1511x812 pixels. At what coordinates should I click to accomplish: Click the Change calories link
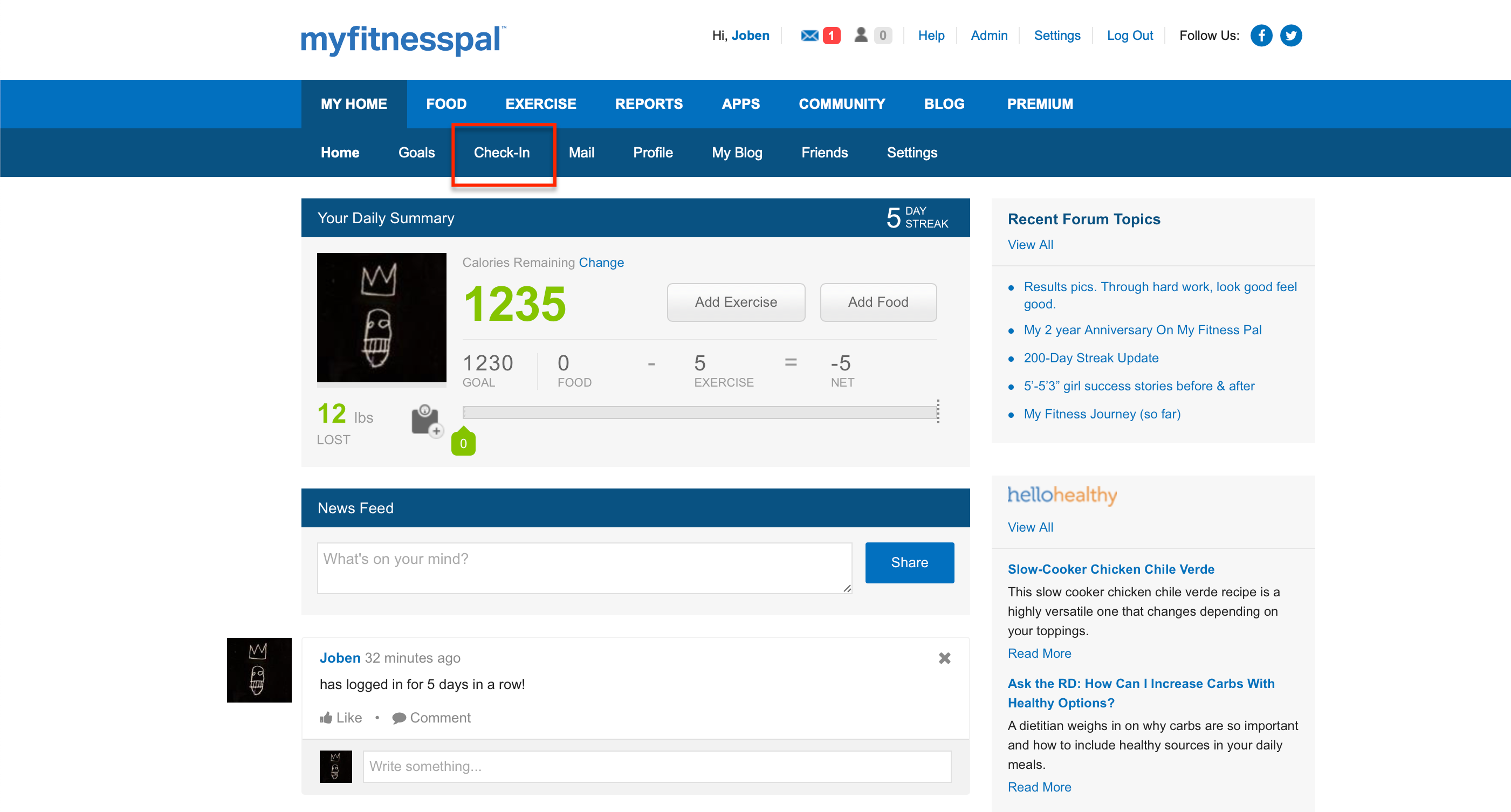coord(601,262)
